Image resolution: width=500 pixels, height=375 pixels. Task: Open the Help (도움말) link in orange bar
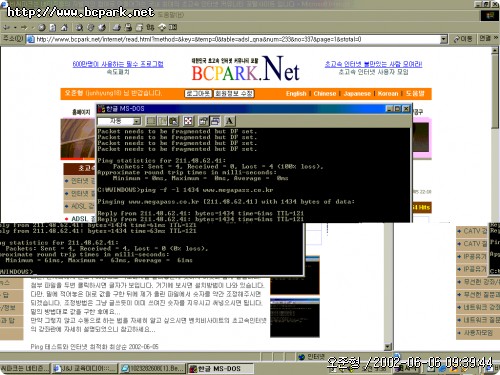(415, 94)
